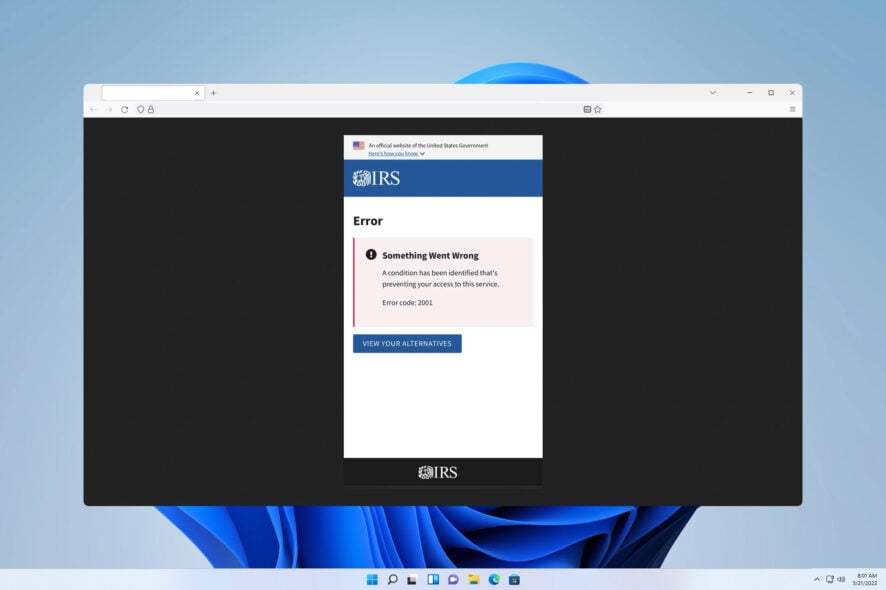
Task: Click the IRS logo in the footer
Action: (x=438, y=472)
